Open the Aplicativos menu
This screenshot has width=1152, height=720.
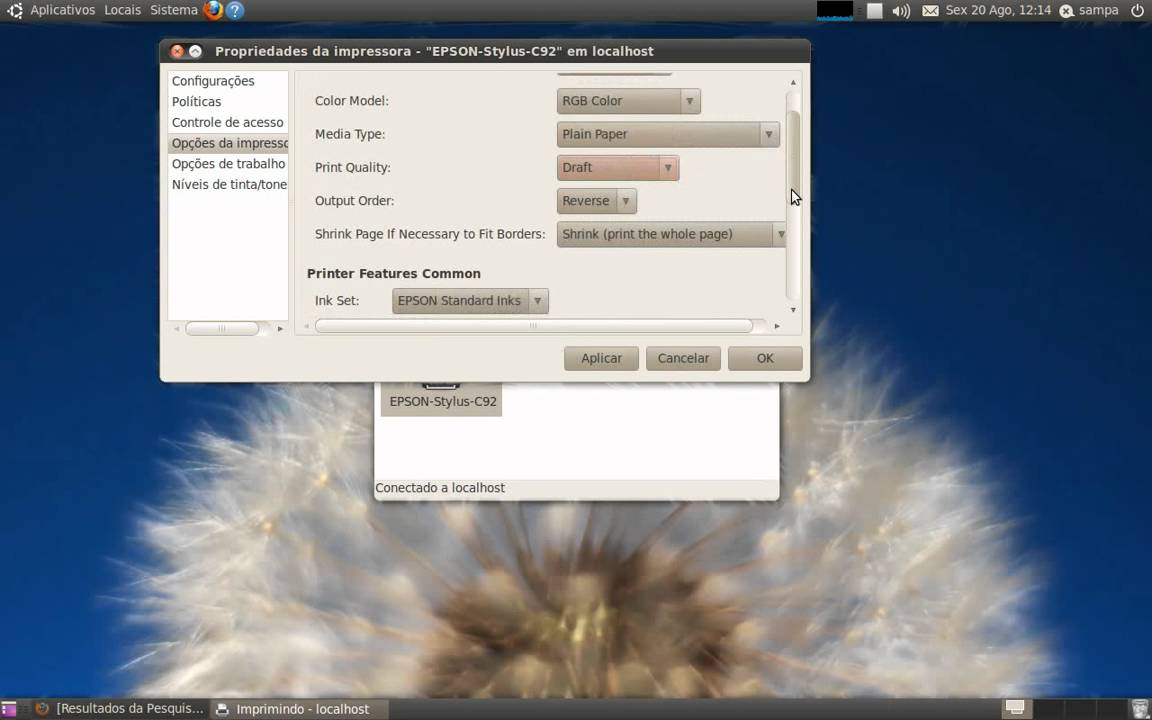(62, 10)
